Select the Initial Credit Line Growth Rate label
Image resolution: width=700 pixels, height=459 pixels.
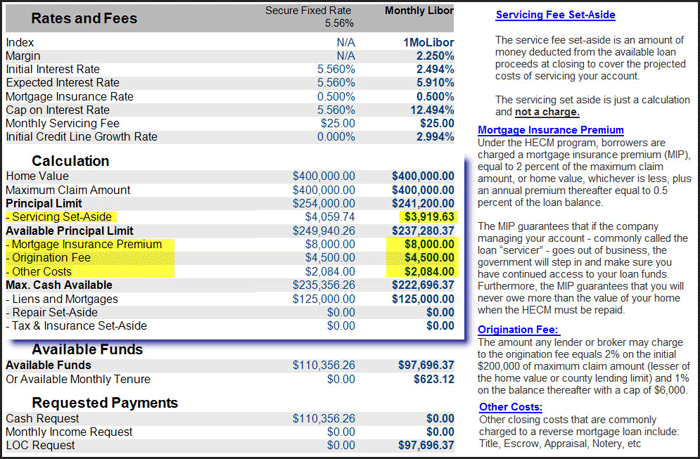pos(82,137)
